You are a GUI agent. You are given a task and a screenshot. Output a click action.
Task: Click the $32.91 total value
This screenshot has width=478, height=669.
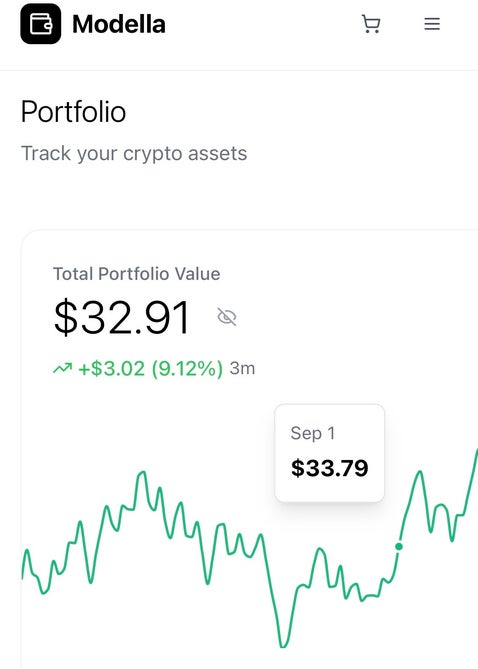(122, 317)
